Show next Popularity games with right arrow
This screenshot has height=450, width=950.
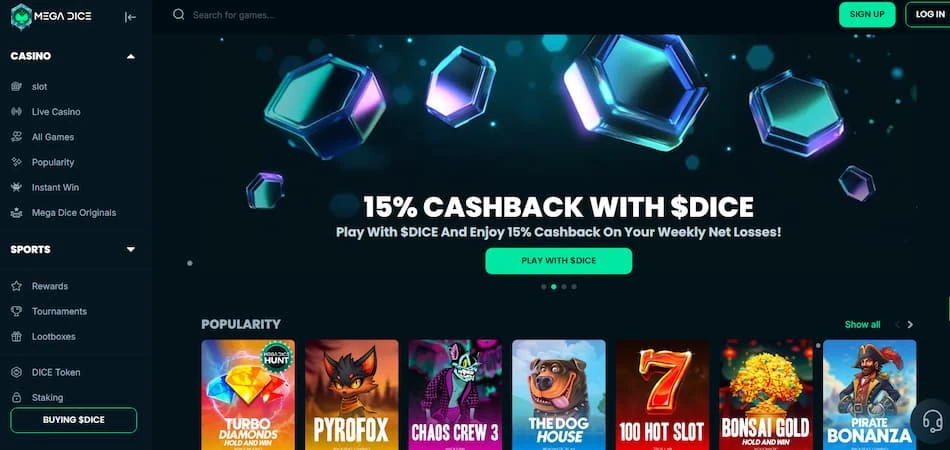coord(910,325)
